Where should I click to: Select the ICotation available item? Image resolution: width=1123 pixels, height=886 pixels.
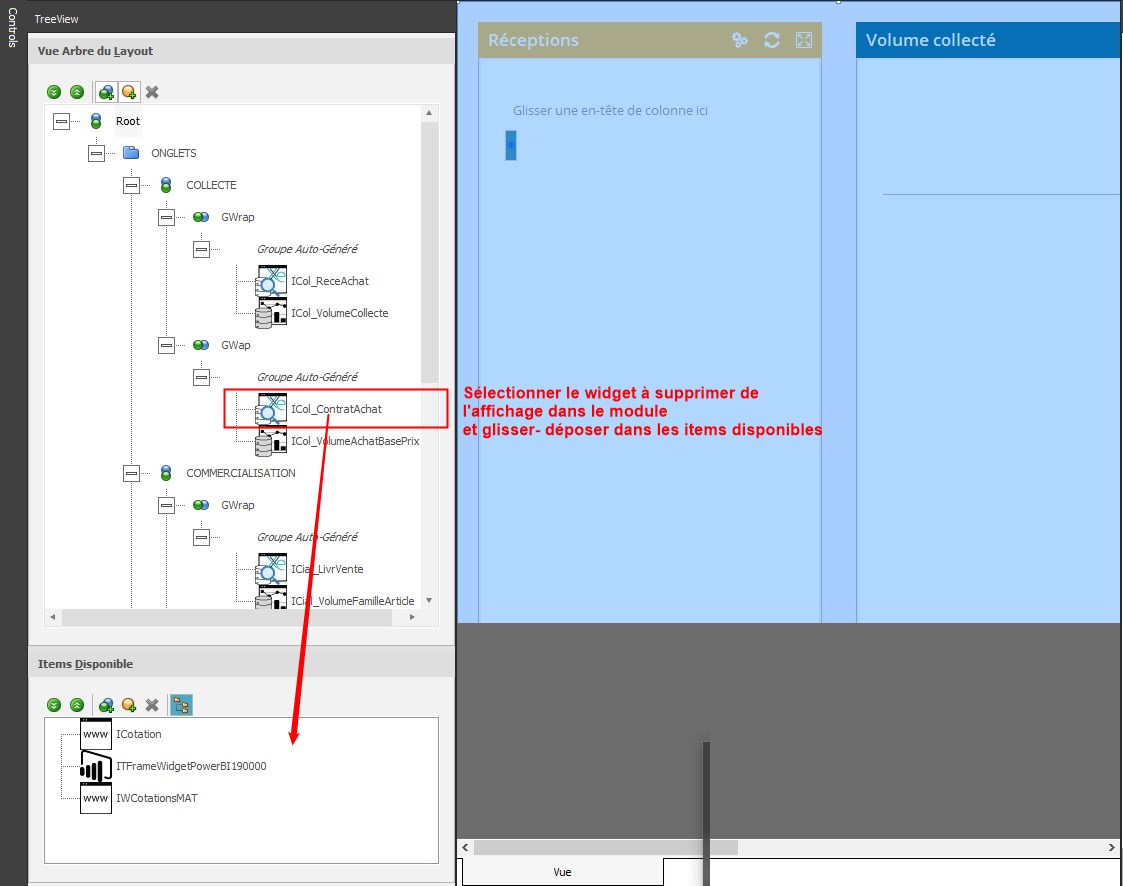tap(138, 734)
